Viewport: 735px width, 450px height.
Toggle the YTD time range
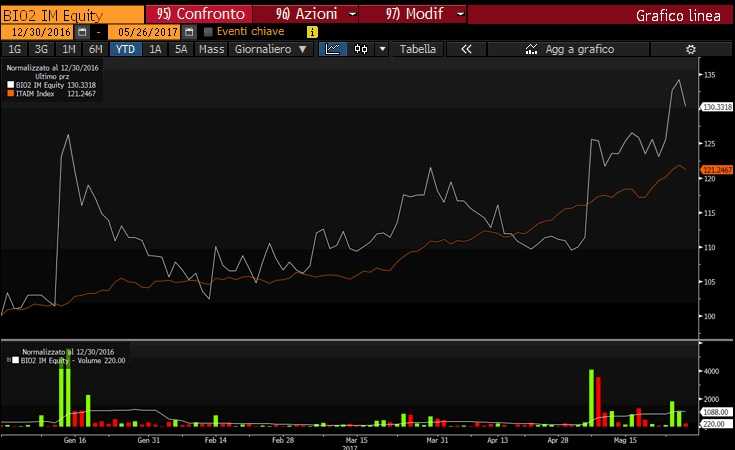[126, 49]
